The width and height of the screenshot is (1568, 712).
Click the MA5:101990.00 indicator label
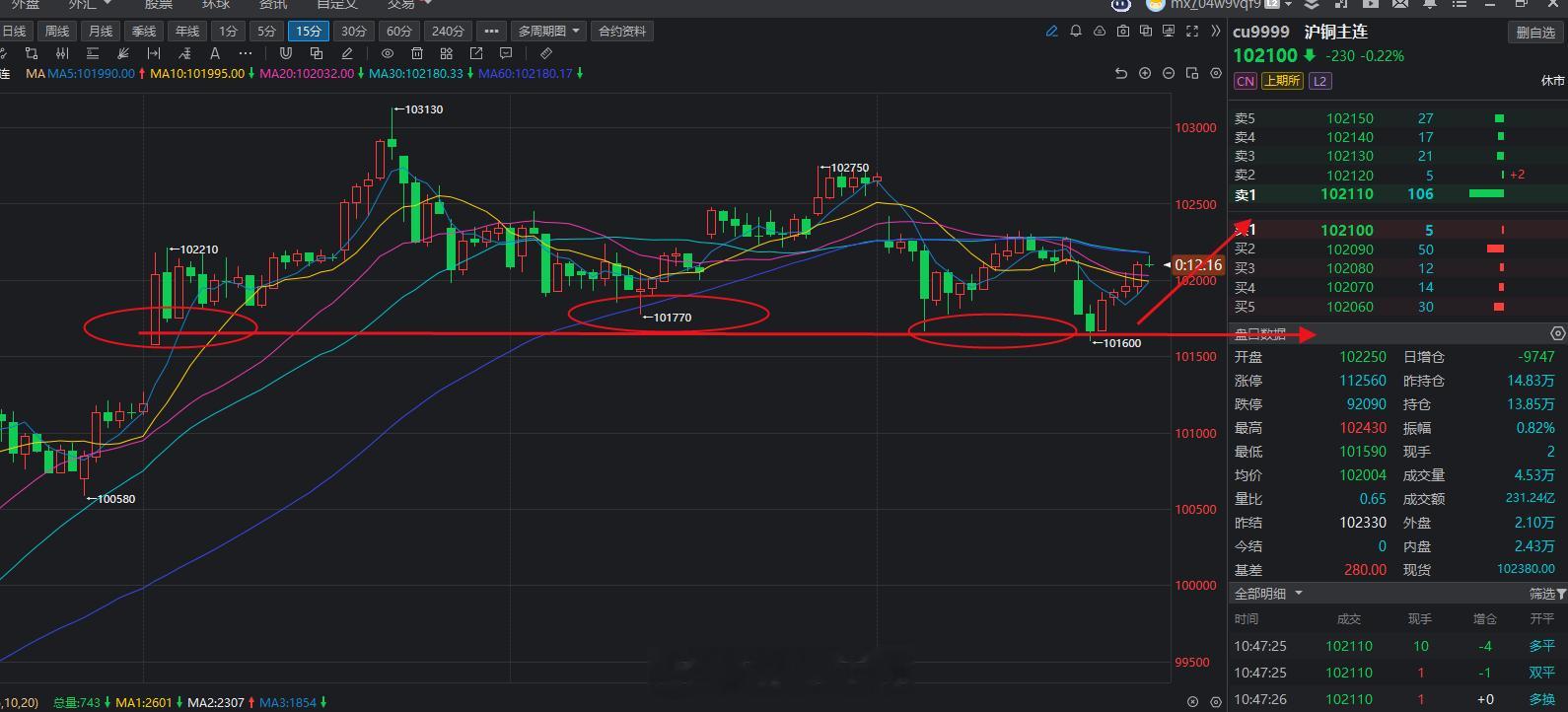point(92,73)
